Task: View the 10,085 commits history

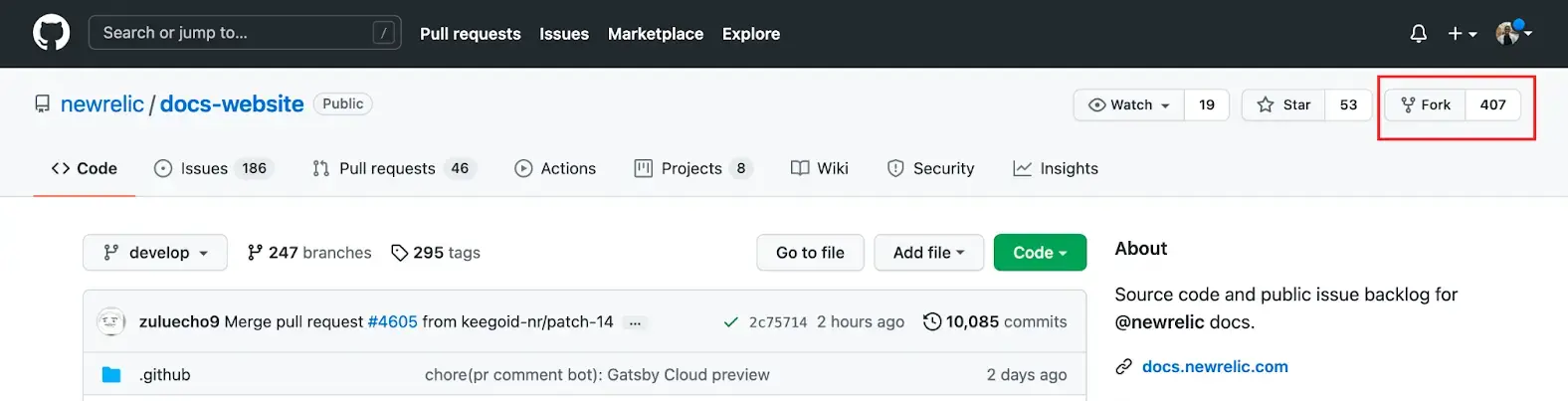Action: [x=995, y=321]
